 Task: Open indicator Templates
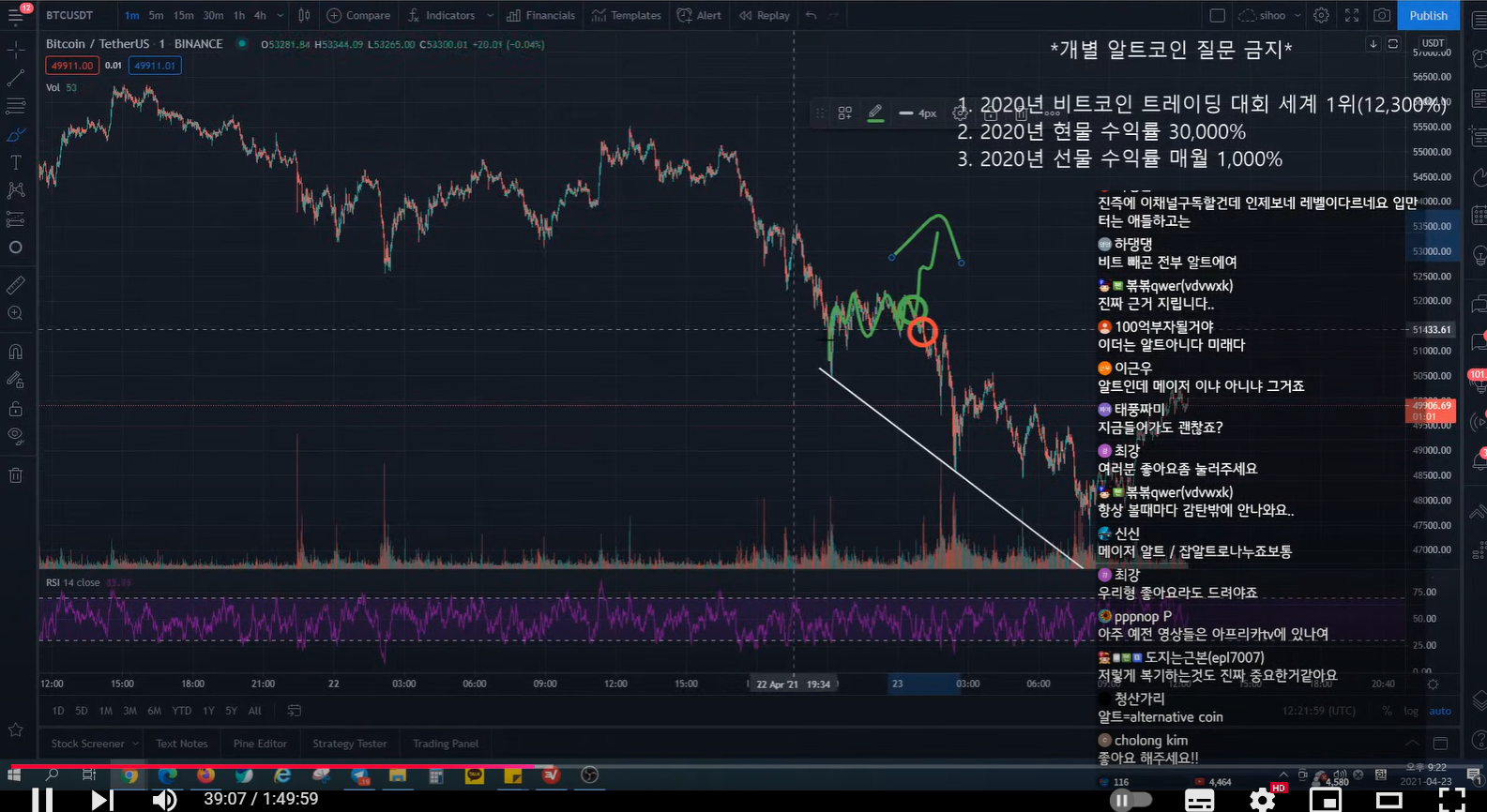click(x=627, y=16)
